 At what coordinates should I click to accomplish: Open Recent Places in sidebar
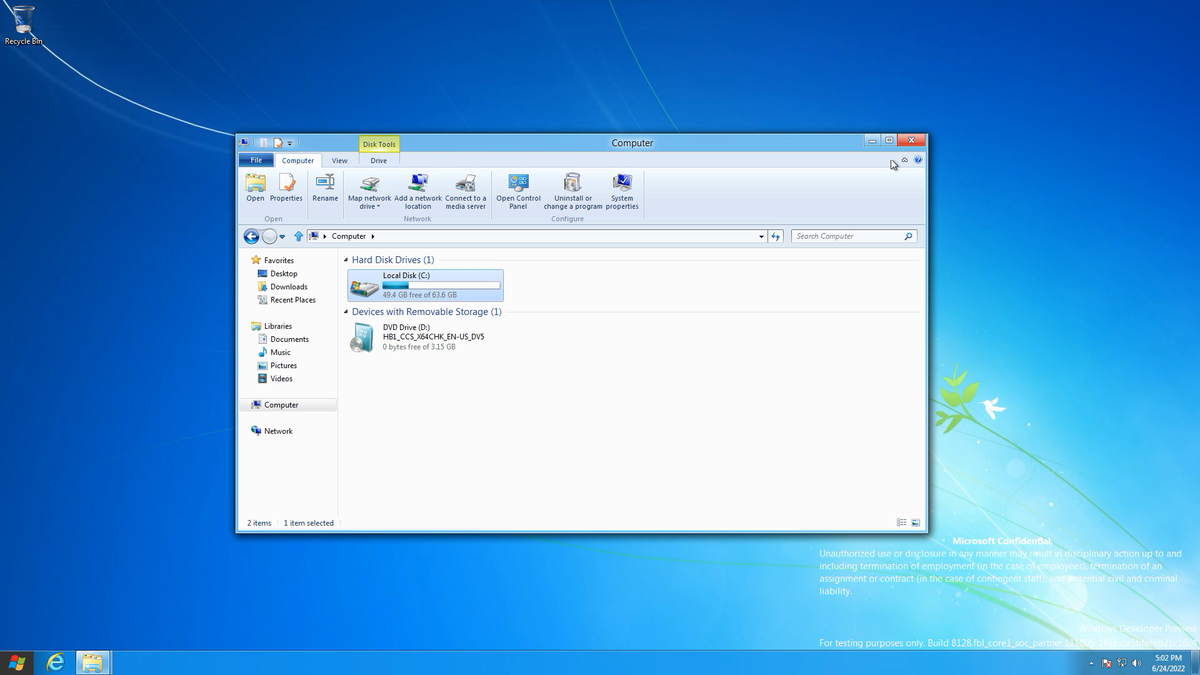click(292, 299)
